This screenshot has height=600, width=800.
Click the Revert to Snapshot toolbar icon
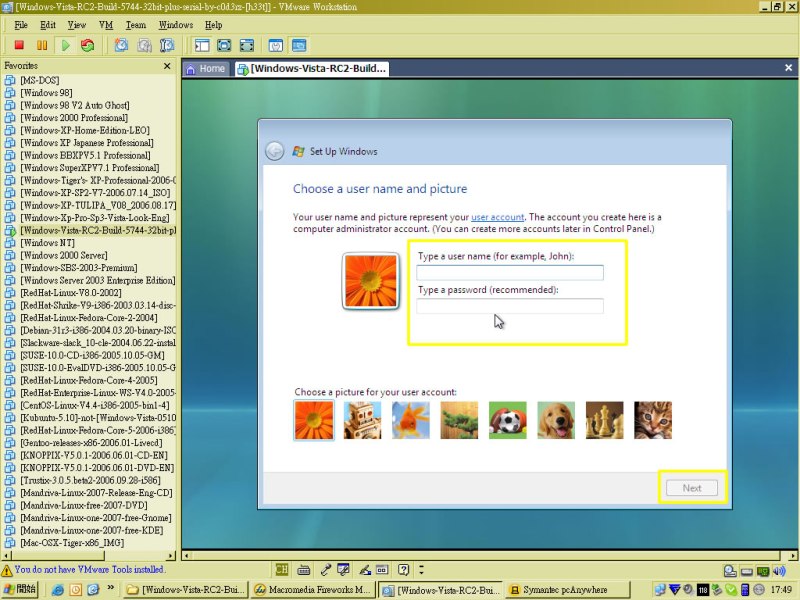click(x=144, y=45)
